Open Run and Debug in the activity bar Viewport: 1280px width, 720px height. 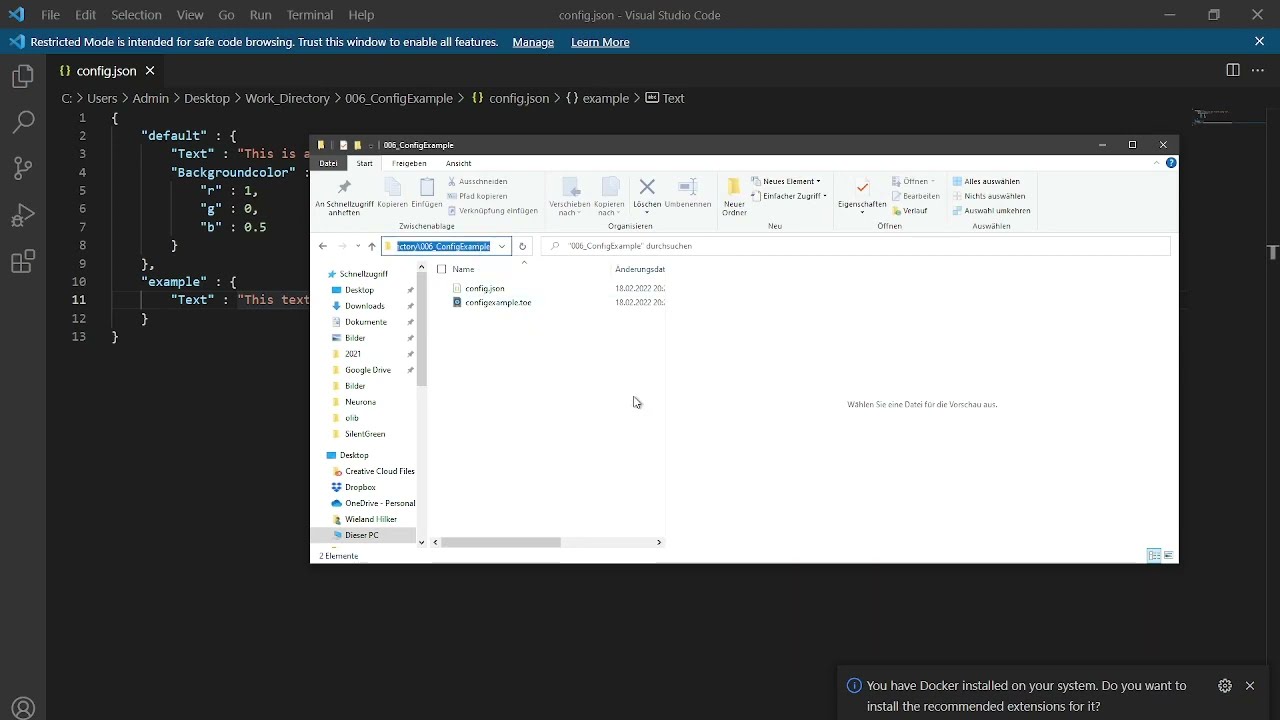(23, 215)
